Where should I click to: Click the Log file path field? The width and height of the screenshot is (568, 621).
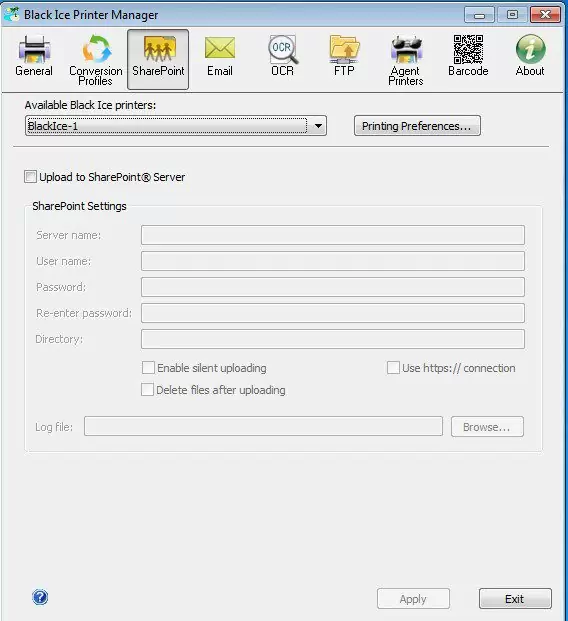(x=263, y=426)
